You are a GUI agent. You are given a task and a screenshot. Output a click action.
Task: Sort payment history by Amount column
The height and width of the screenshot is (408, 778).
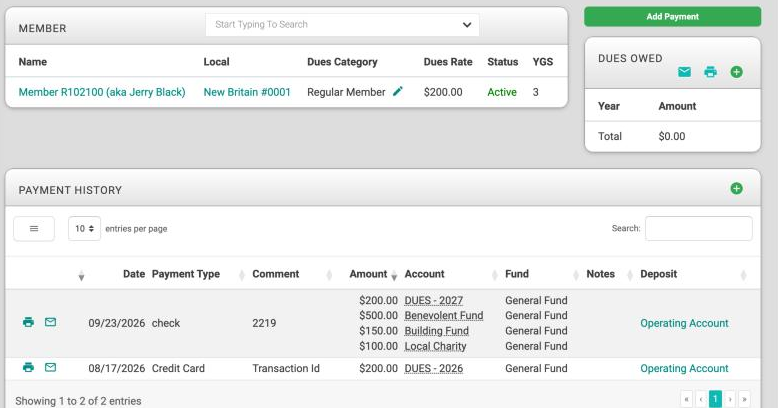click(x=368, y=274)
